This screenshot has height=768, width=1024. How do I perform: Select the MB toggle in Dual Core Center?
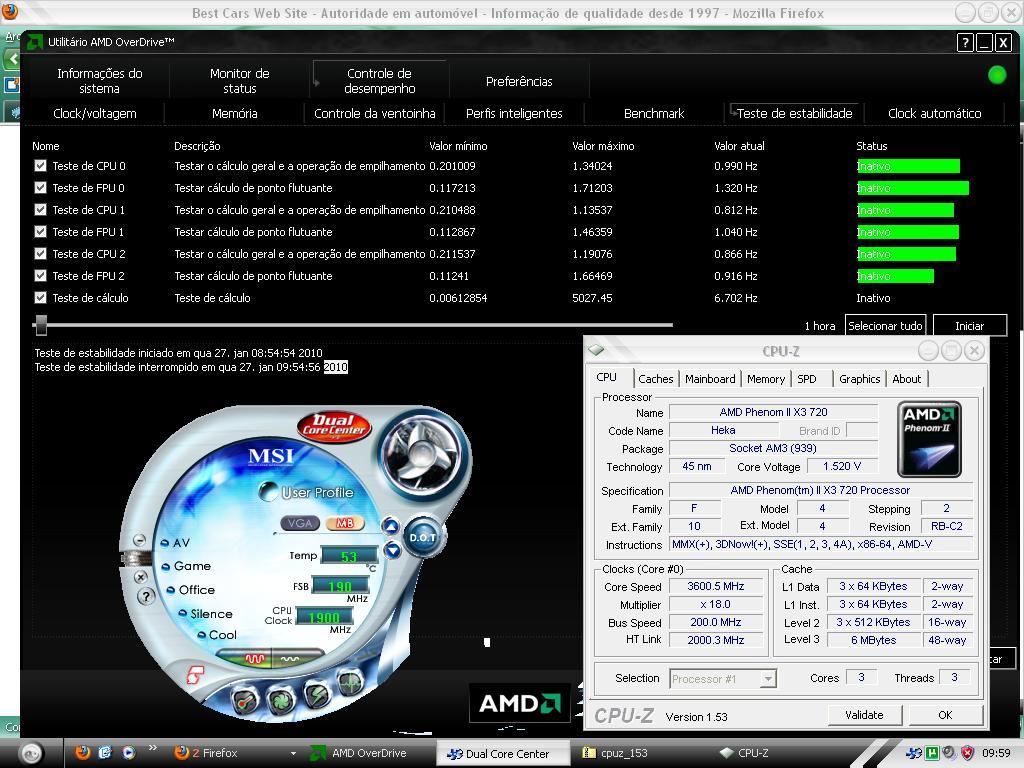coord(344,523)
